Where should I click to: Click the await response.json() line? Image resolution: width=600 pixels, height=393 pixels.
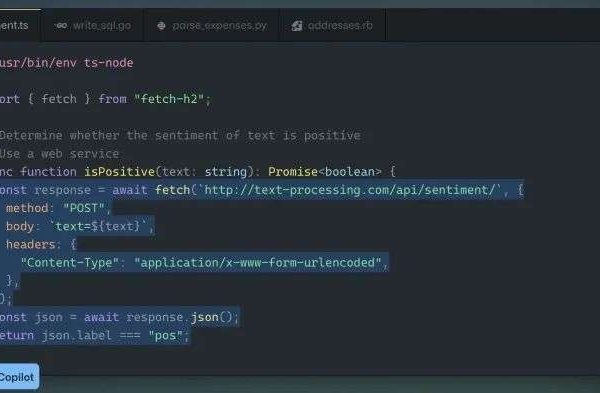tap(119, 317)
